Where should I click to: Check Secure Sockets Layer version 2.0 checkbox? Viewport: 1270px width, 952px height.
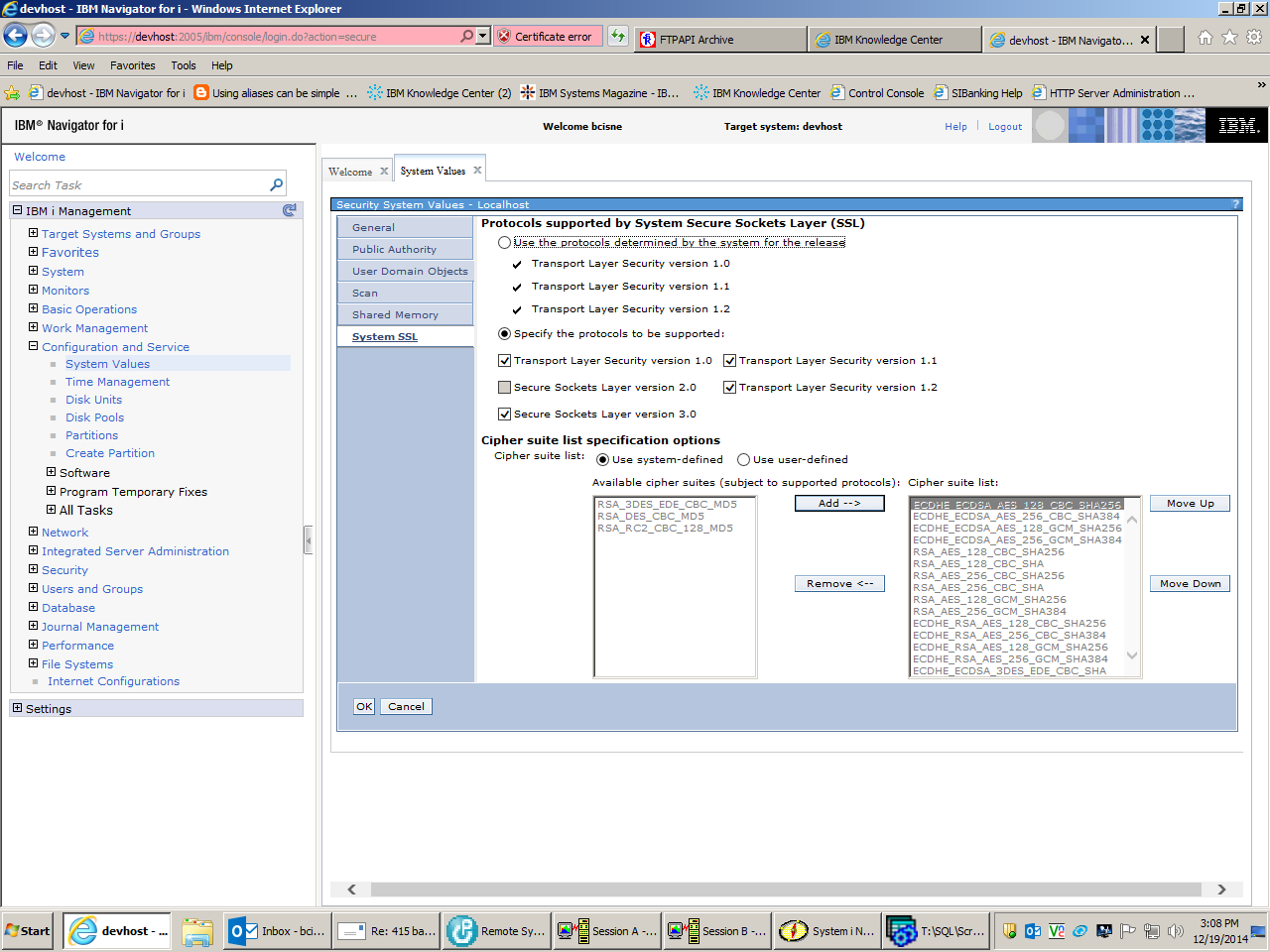504,388
